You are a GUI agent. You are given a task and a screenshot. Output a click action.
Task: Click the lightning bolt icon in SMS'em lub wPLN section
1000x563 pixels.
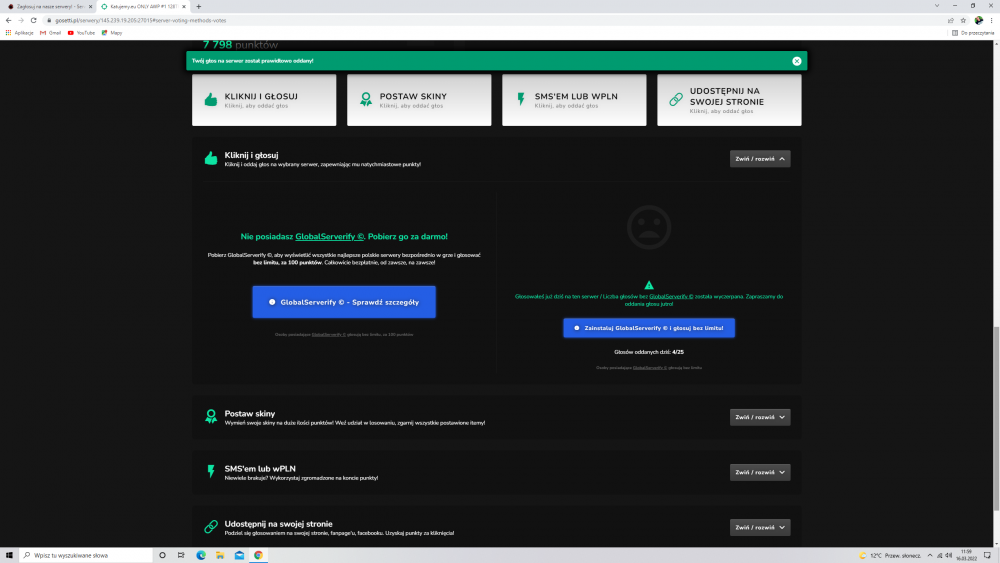[x=211, y=471]
